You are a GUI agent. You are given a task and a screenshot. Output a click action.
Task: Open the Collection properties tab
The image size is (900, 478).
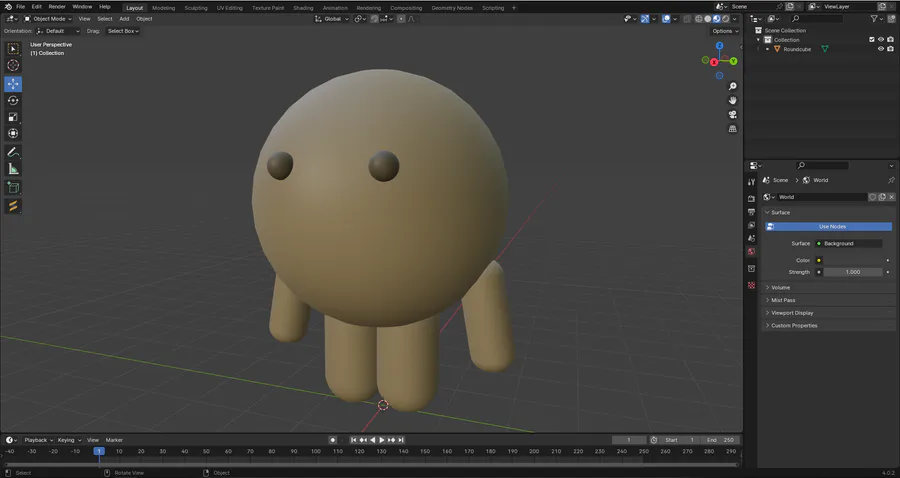(751, 269)
